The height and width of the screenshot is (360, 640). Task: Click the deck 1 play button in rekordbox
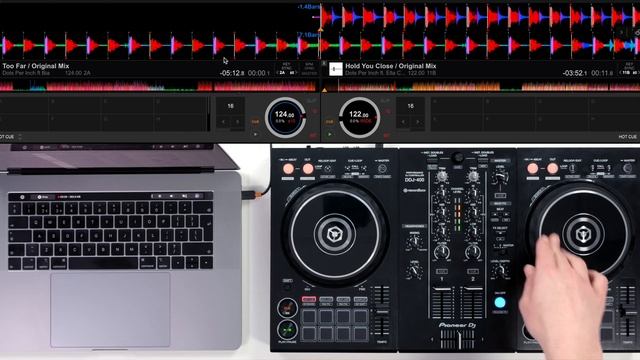click(x=256, y=134)
